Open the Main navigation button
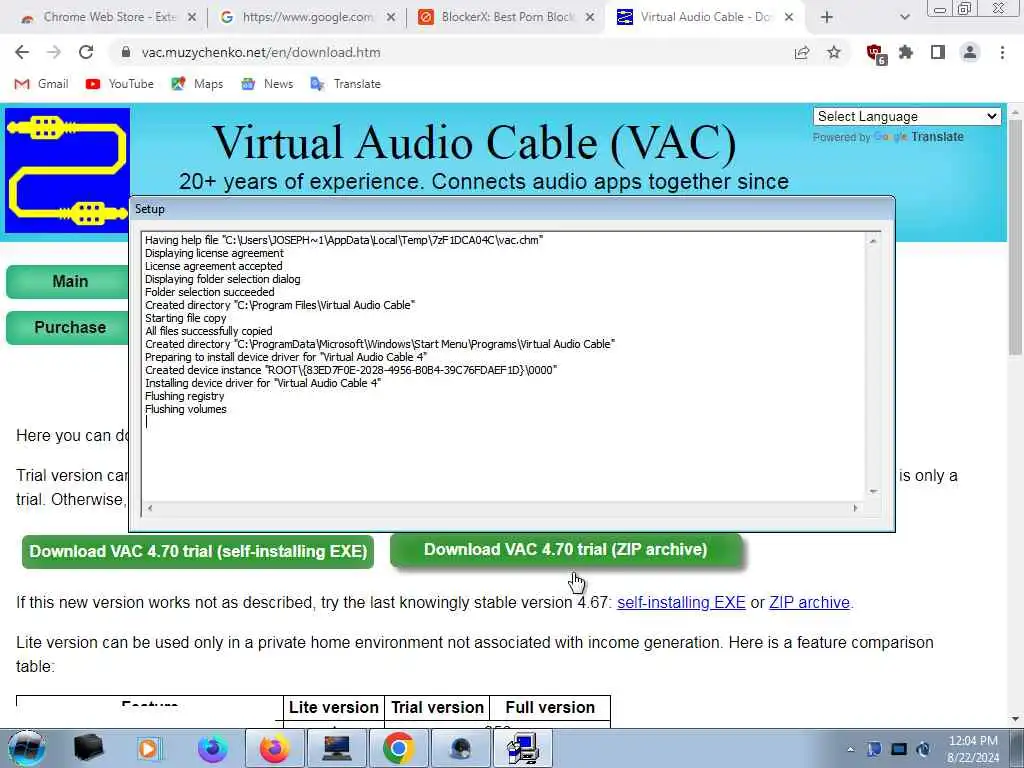The width and height of the screenshot is (1024, 768). [x=67, y=281]
